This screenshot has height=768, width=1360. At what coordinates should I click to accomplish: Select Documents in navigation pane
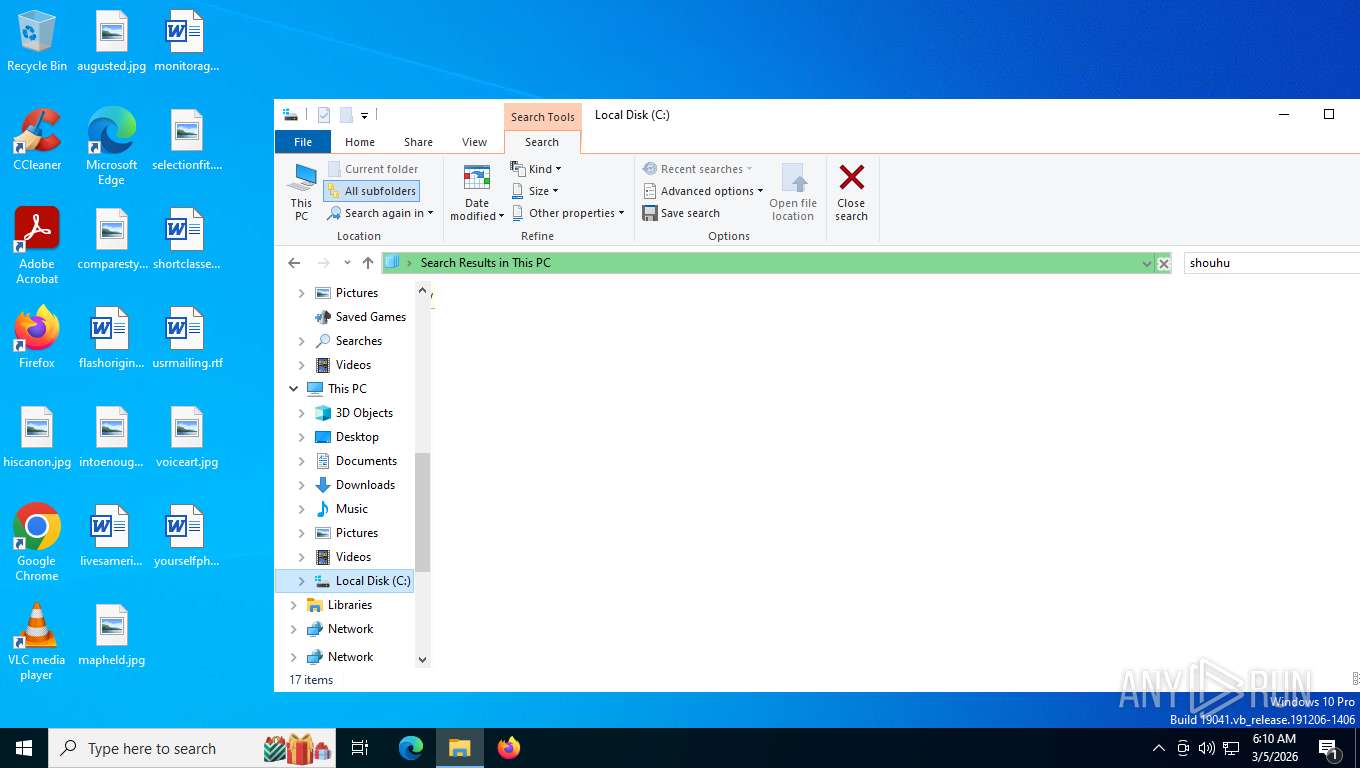[366, 461]
